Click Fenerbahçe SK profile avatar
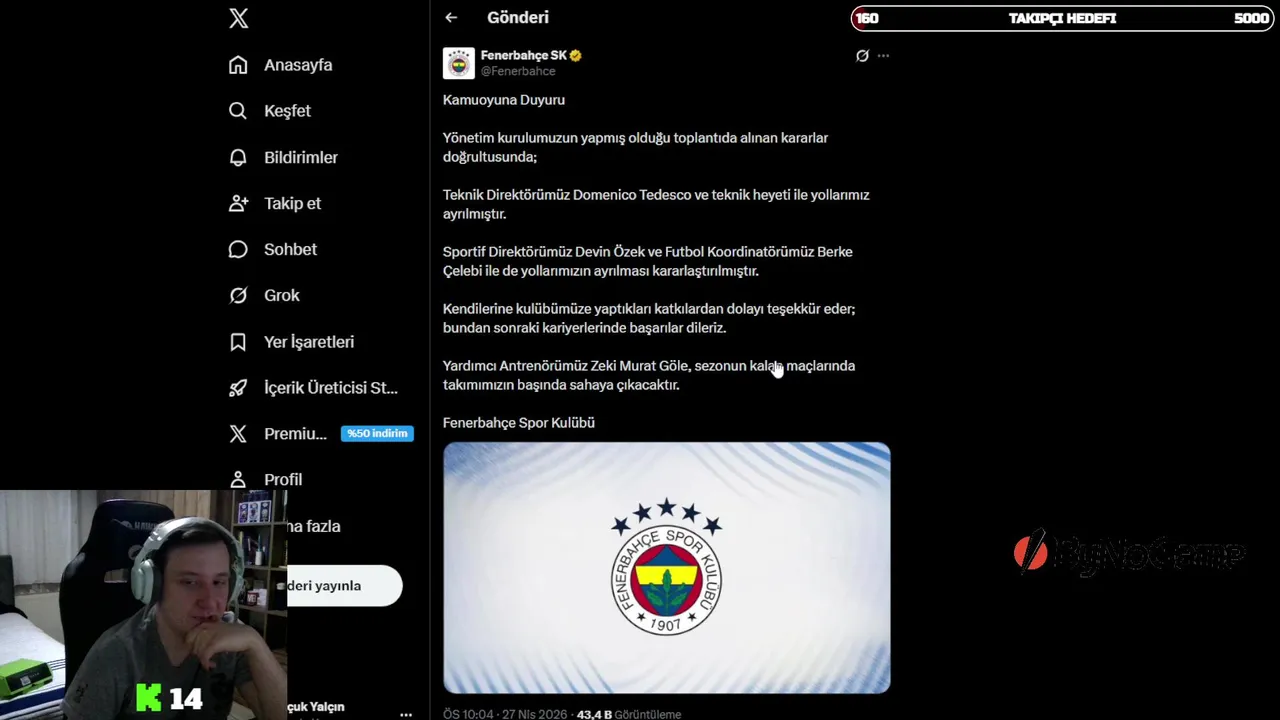 (459, 63)
